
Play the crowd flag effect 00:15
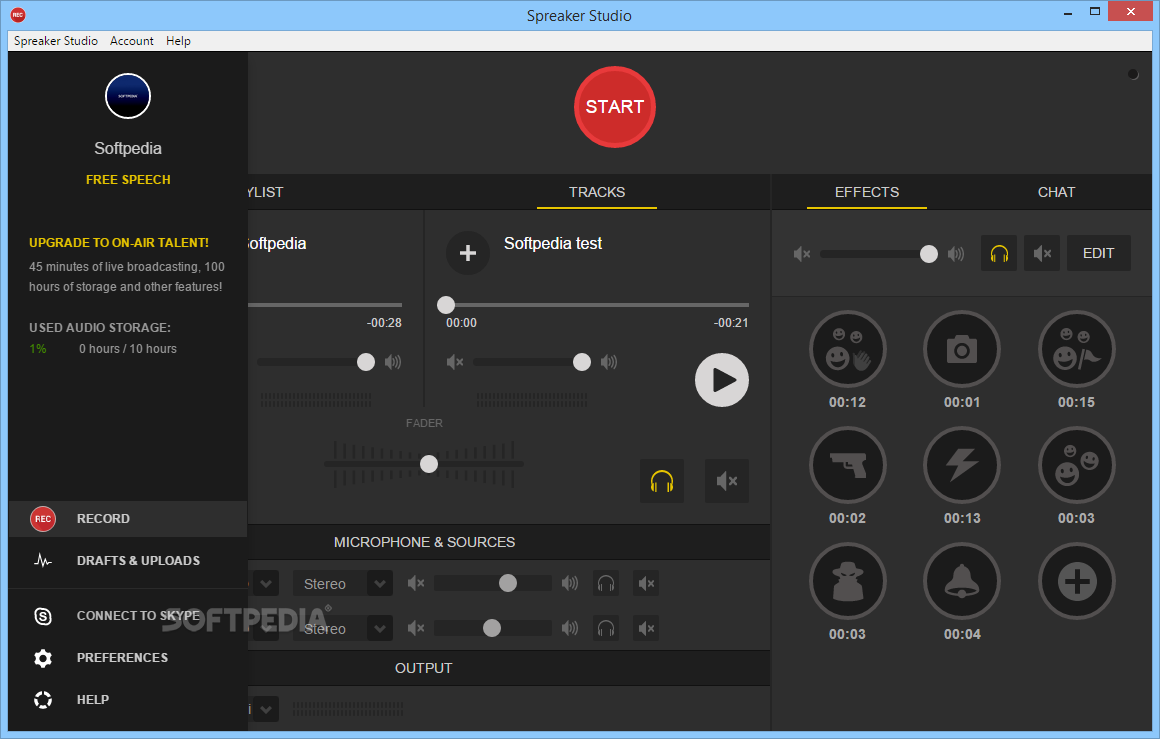click(1076, 349)
